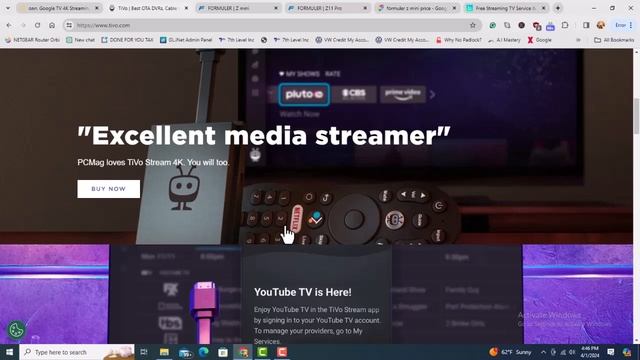This screenshot has height=360, width=640.
Task: Open Microsoft Store from the taskbar
Action: tap(223, 352)
